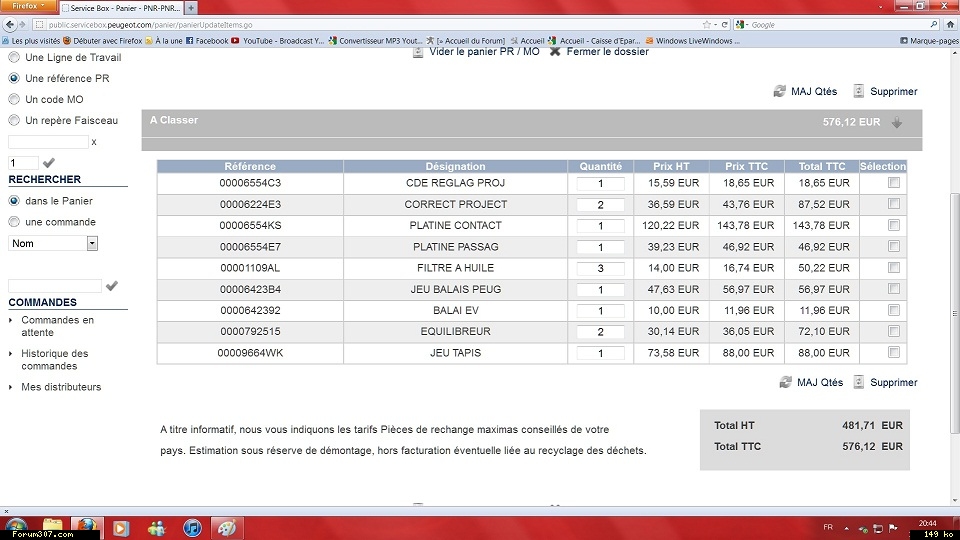
Task: Select une commande radio button
Action: 14,222
